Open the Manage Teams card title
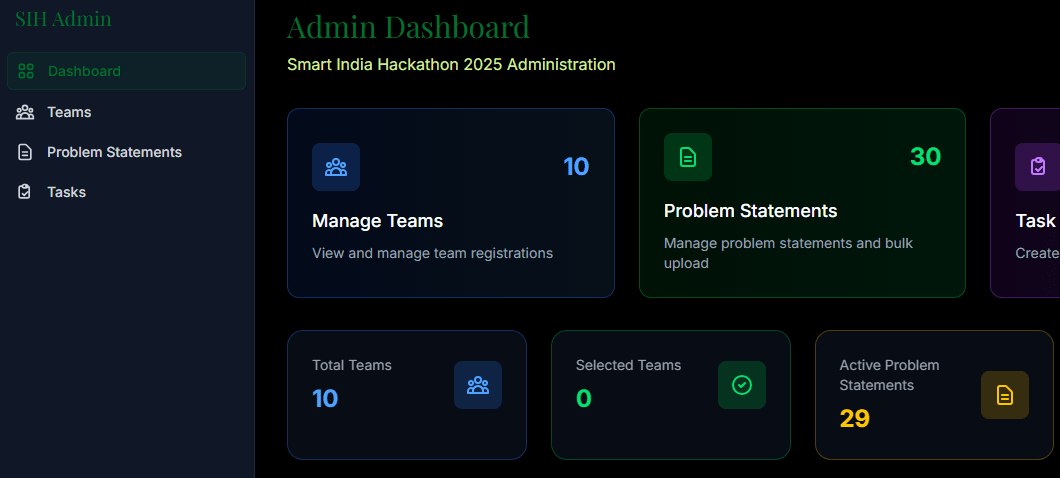This screenshot has height=478, width=1060. point(377,221)
